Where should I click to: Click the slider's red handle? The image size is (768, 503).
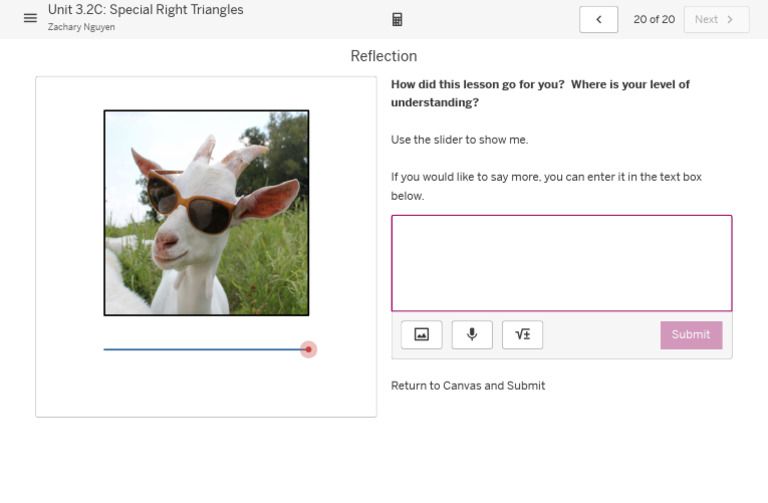(309, 349)
